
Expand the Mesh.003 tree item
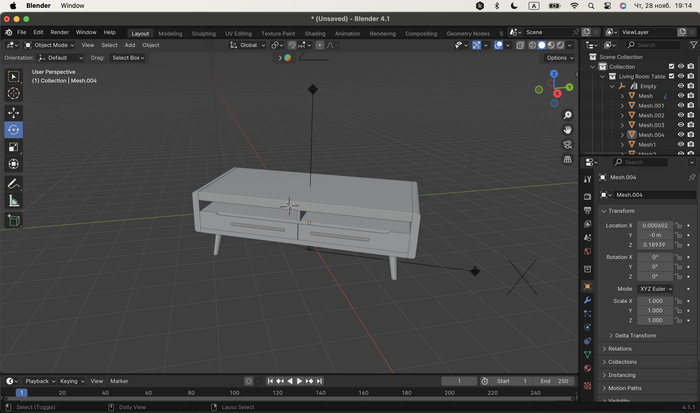[622, 125]
